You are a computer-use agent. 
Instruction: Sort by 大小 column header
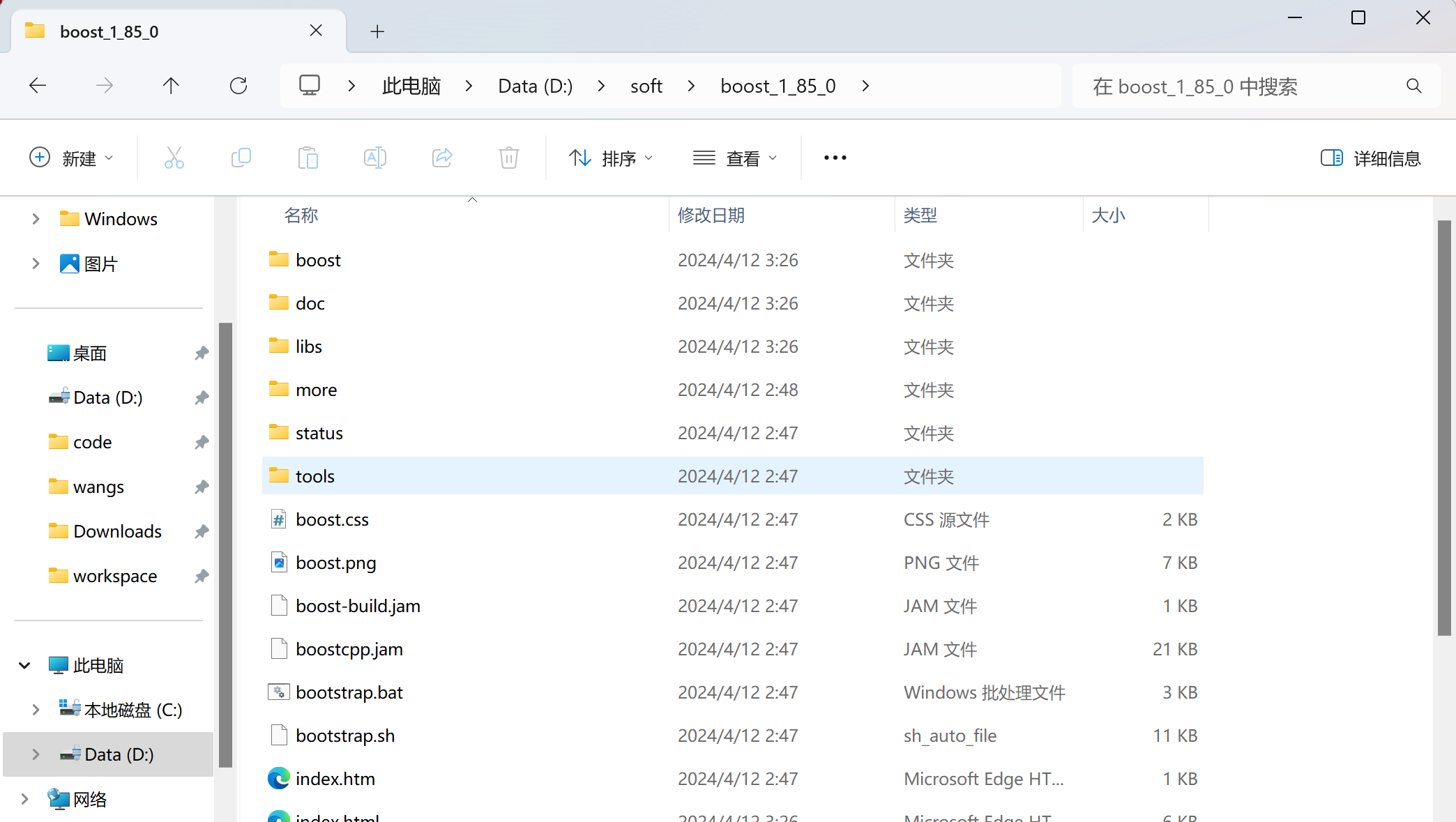1109,215
